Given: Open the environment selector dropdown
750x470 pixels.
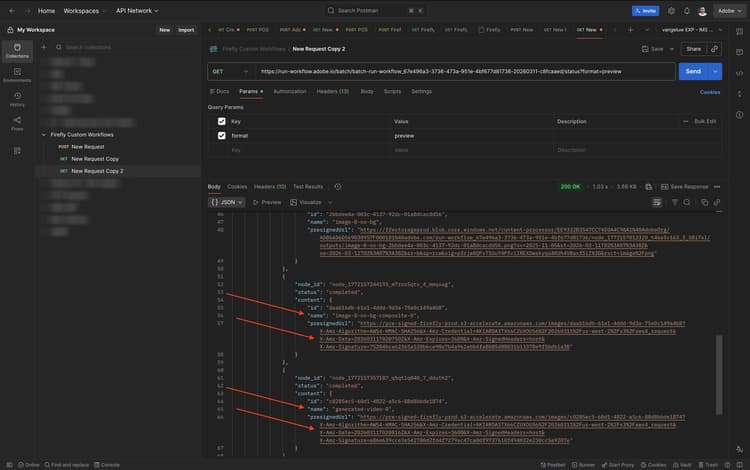Looking at the screenshot, I should tap(692, 30).
